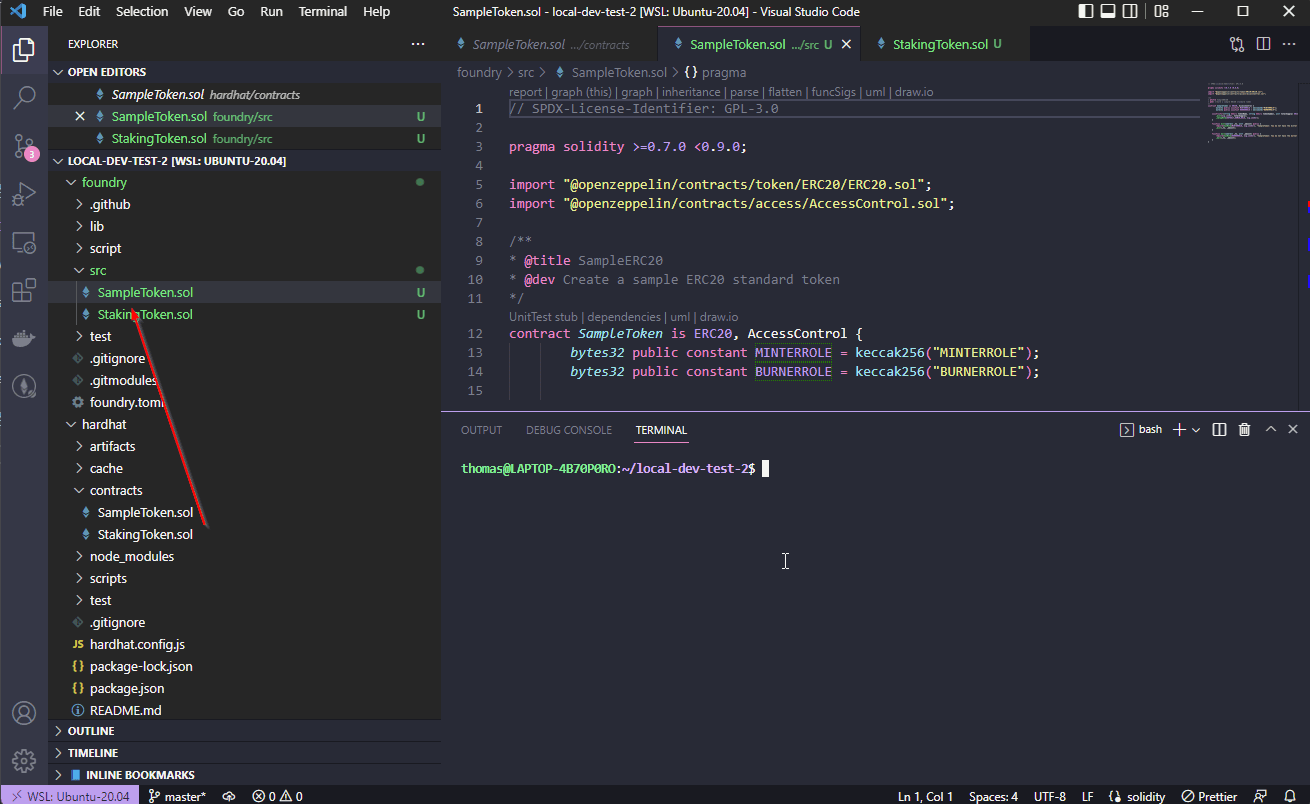This screenshot has width=1310, height=804.
Task: Open Source Control view with 3 changes
Action: 24,147
